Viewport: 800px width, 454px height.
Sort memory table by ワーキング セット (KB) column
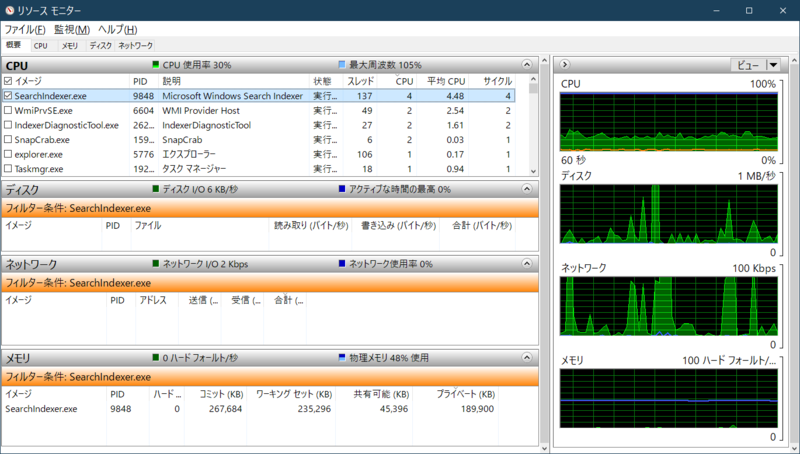click(x=293, y=394)
